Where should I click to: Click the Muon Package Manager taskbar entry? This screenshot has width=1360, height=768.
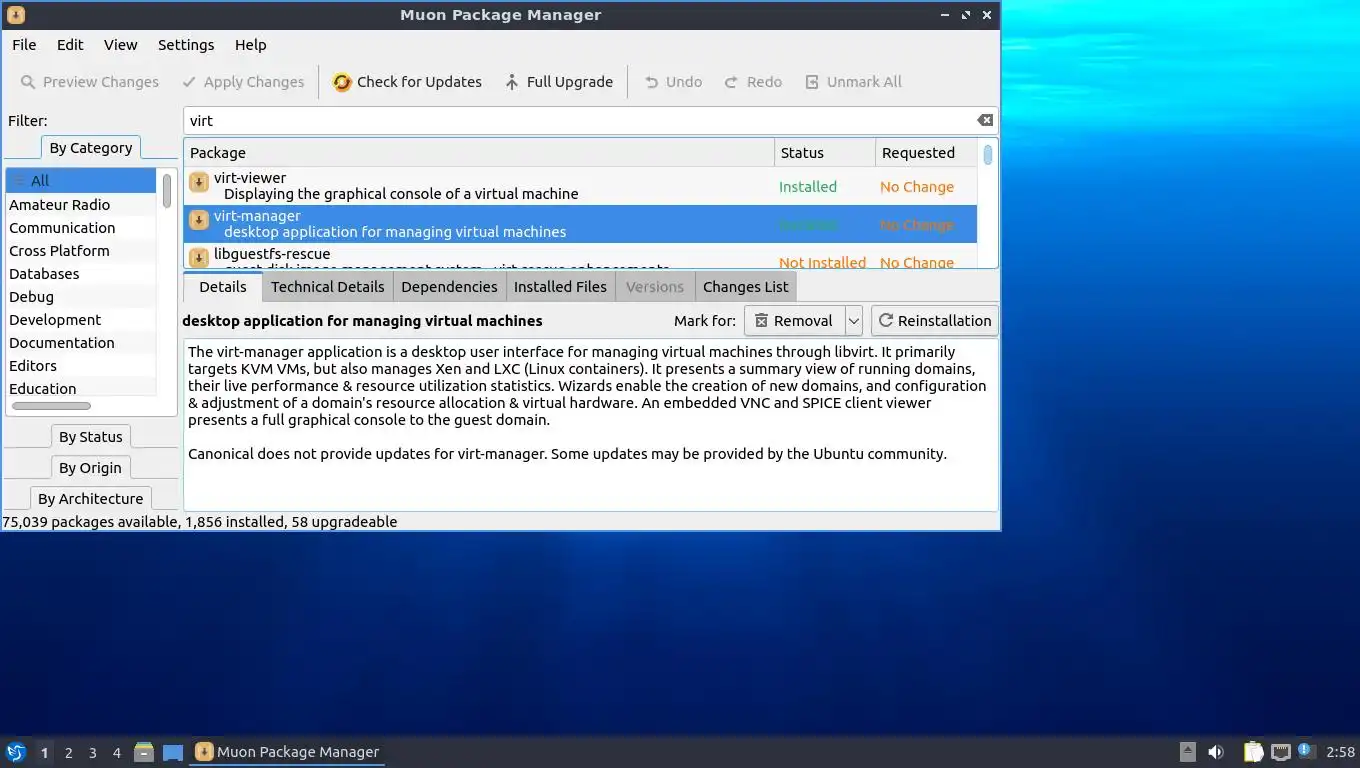(x=288, y=752)
